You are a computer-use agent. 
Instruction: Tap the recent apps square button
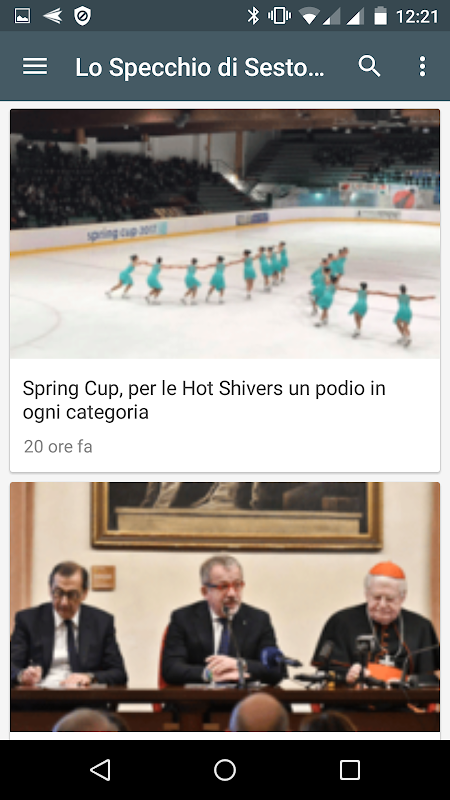(x=350, y=770)
